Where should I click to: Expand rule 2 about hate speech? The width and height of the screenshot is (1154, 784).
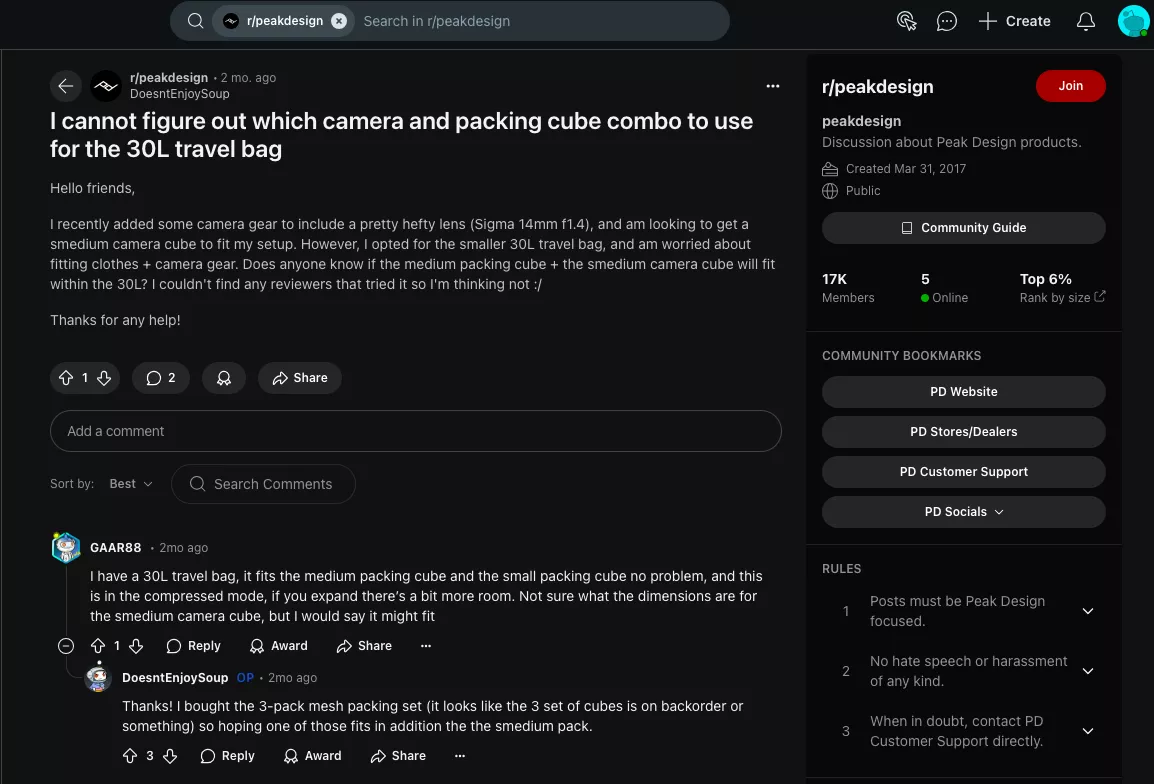pyautogui.click(x=1088, y=671)
